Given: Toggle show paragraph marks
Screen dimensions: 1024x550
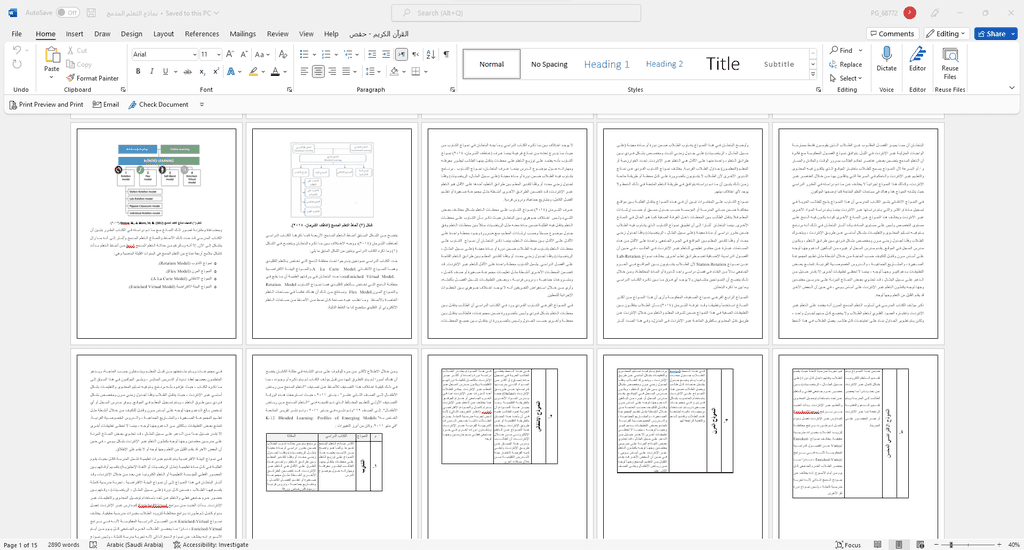Looking at the screenshot, I should 446,54.
